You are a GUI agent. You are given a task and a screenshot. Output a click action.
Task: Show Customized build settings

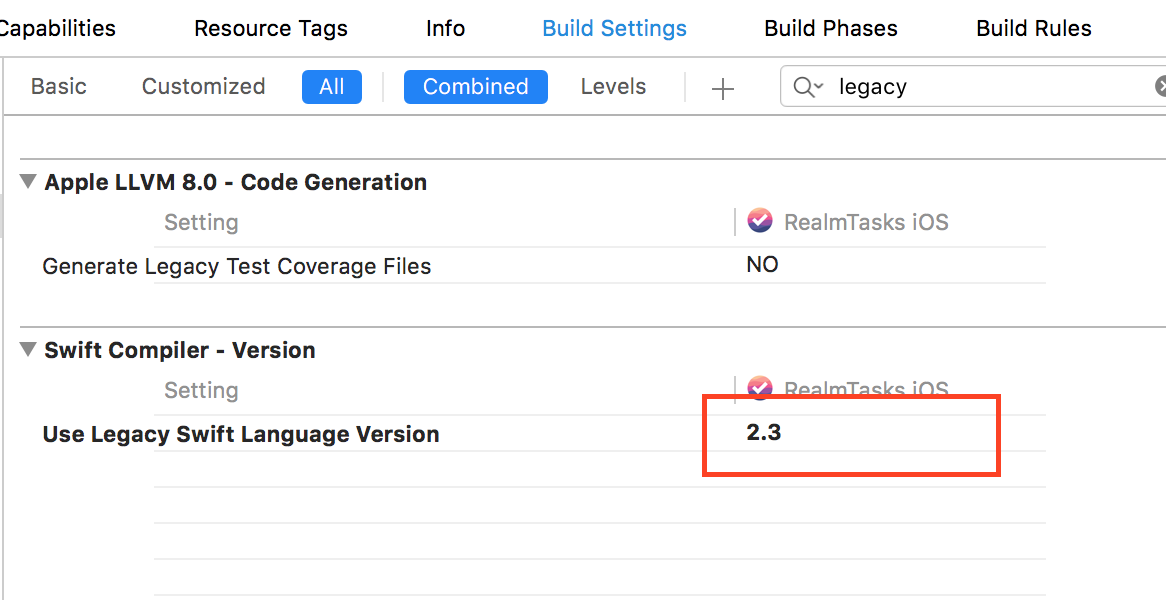(203, 87)
